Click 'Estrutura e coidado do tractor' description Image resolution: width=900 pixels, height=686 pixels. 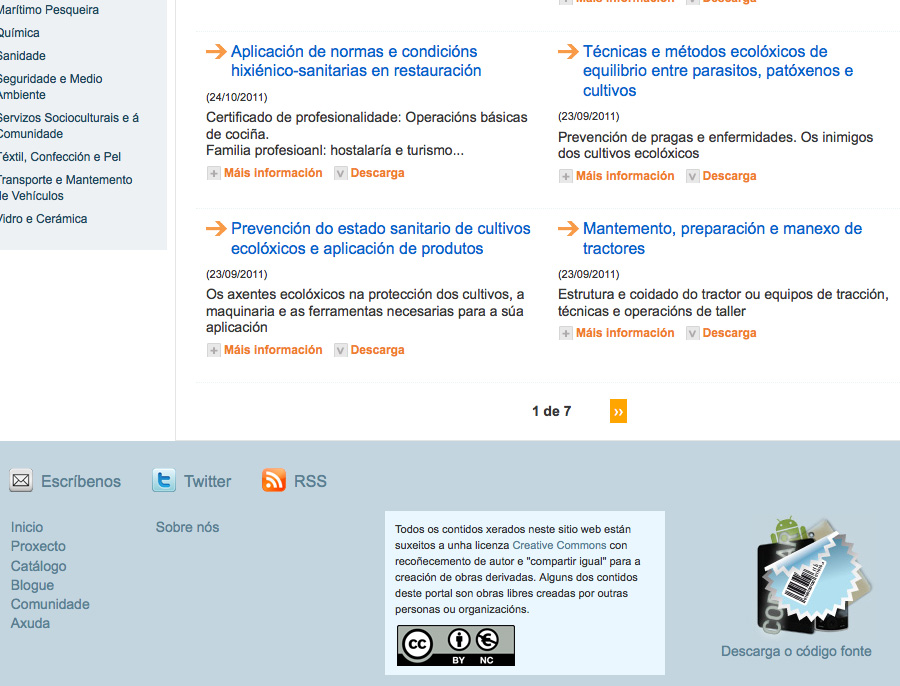723,303
